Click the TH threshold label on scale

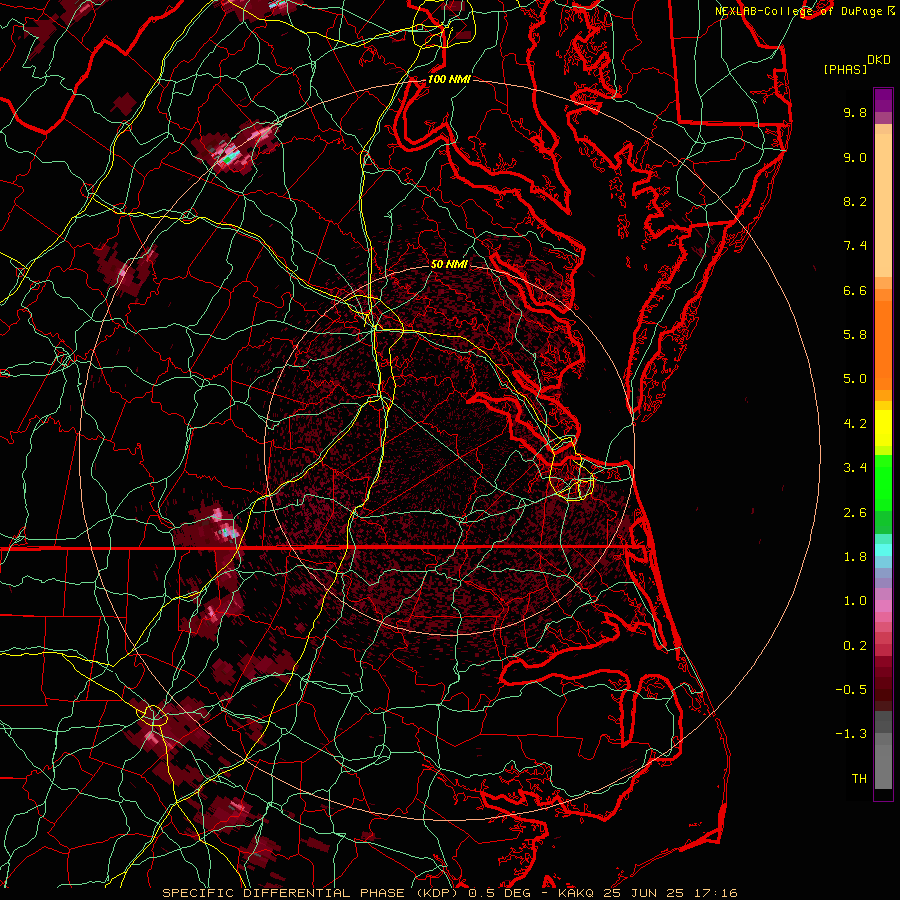point(859,779)
